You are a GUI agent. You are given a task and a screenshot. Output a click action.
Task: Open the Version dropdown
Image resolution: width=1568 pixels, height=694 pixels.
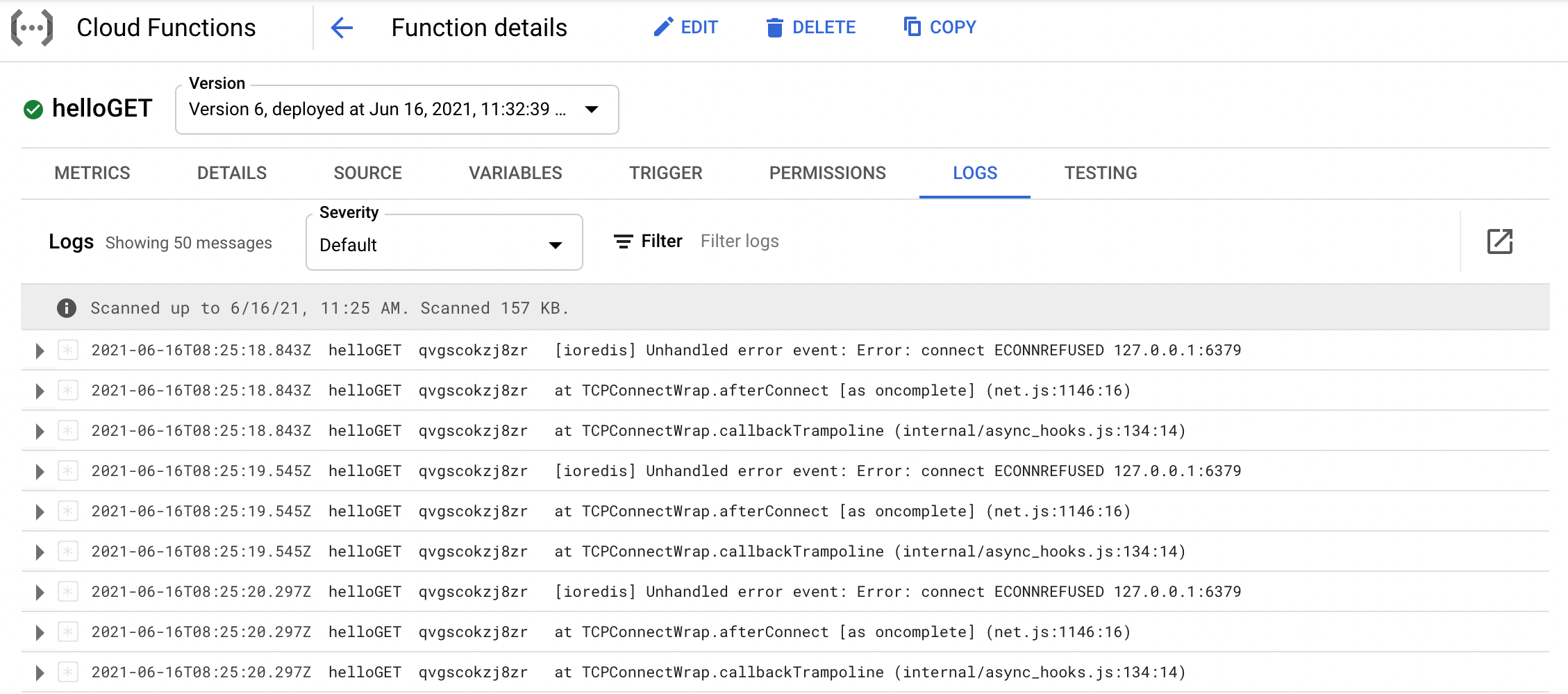click(x=397, y=110)
